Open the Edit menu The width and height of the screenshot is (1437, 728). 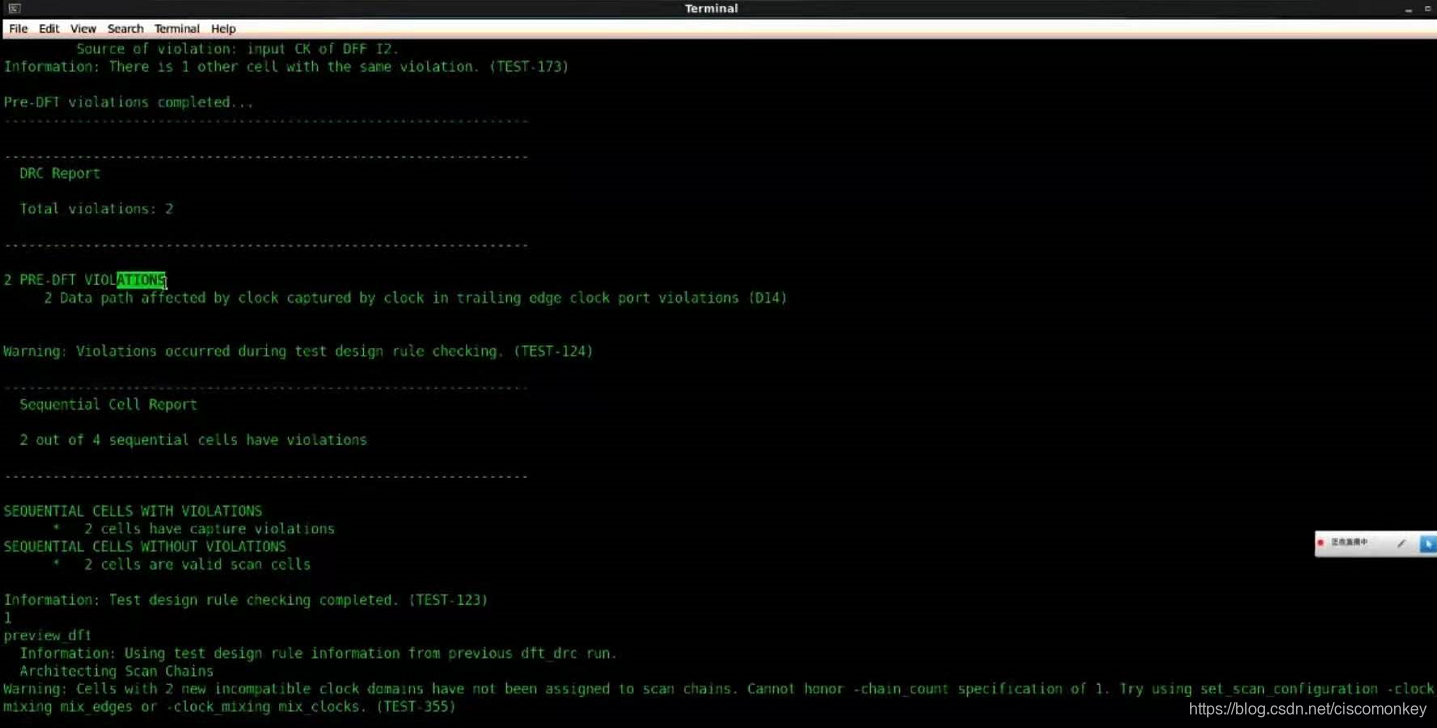[x=49, y=29]
